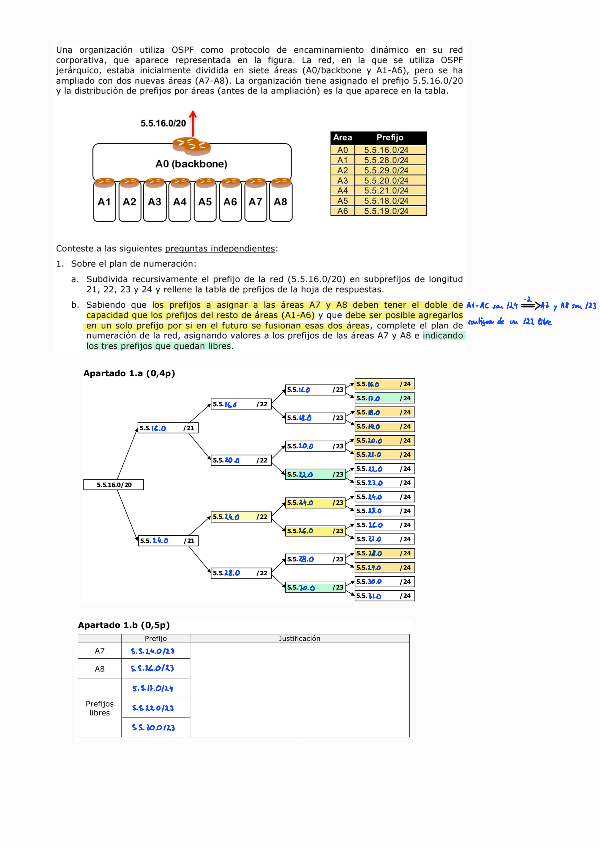Click the empty Justificación cell
The width and height of the screenshot is (600, 848).
tap(300, 690)
